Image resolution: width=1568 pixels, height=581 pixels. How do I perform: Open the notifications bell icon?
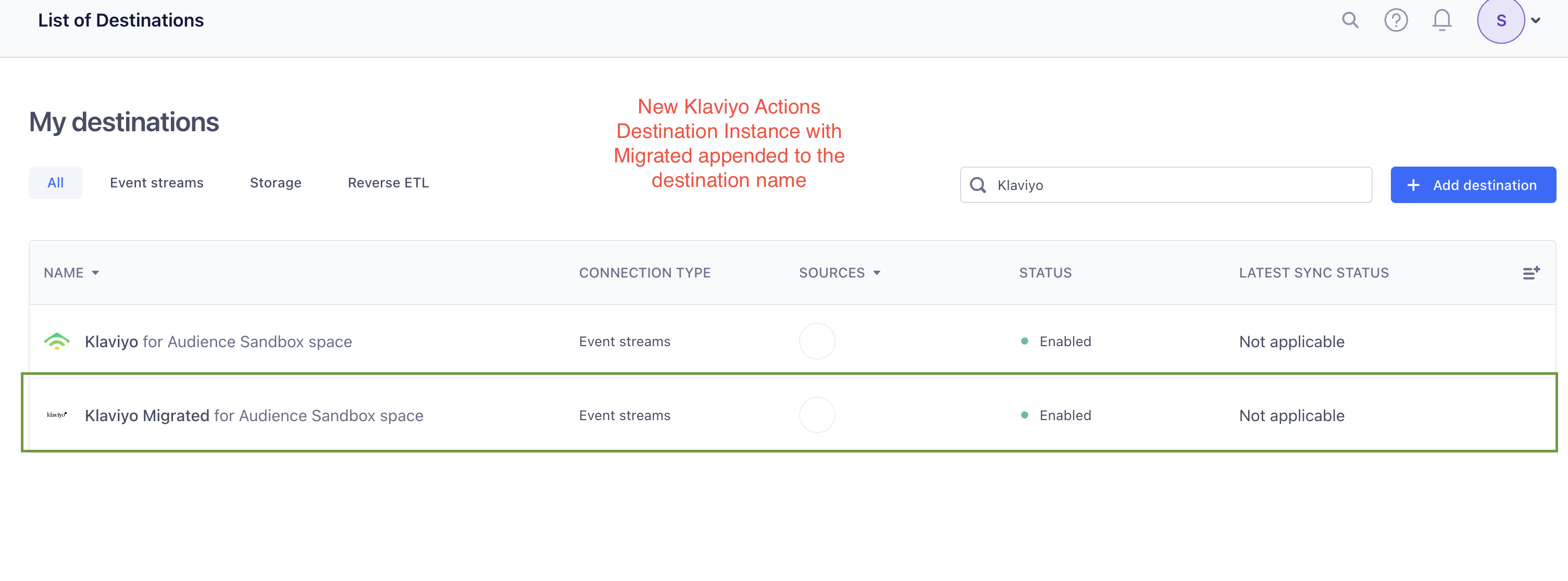[x=1441, y=20]
